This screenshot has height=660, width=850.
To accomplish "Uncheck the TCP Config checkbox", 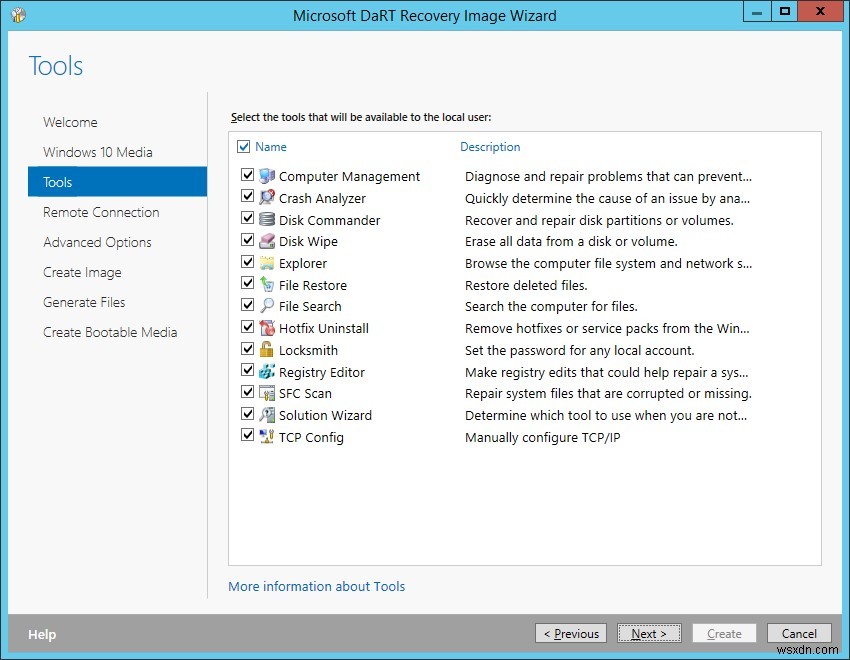I will [247, 435].
